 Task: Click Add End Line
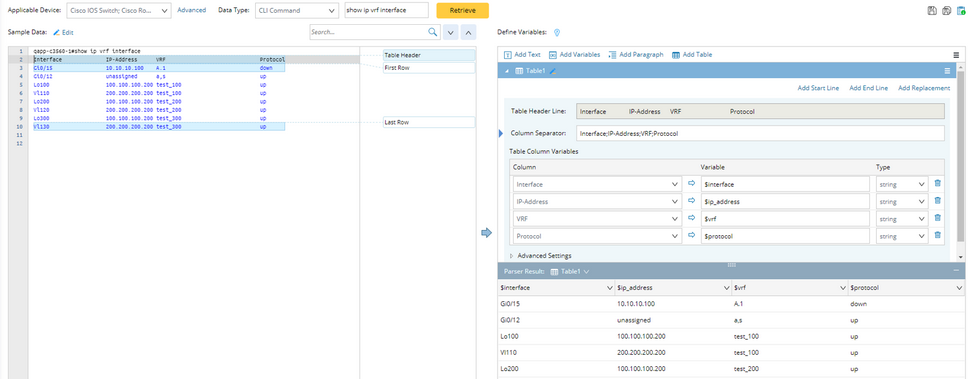point(869,88)
